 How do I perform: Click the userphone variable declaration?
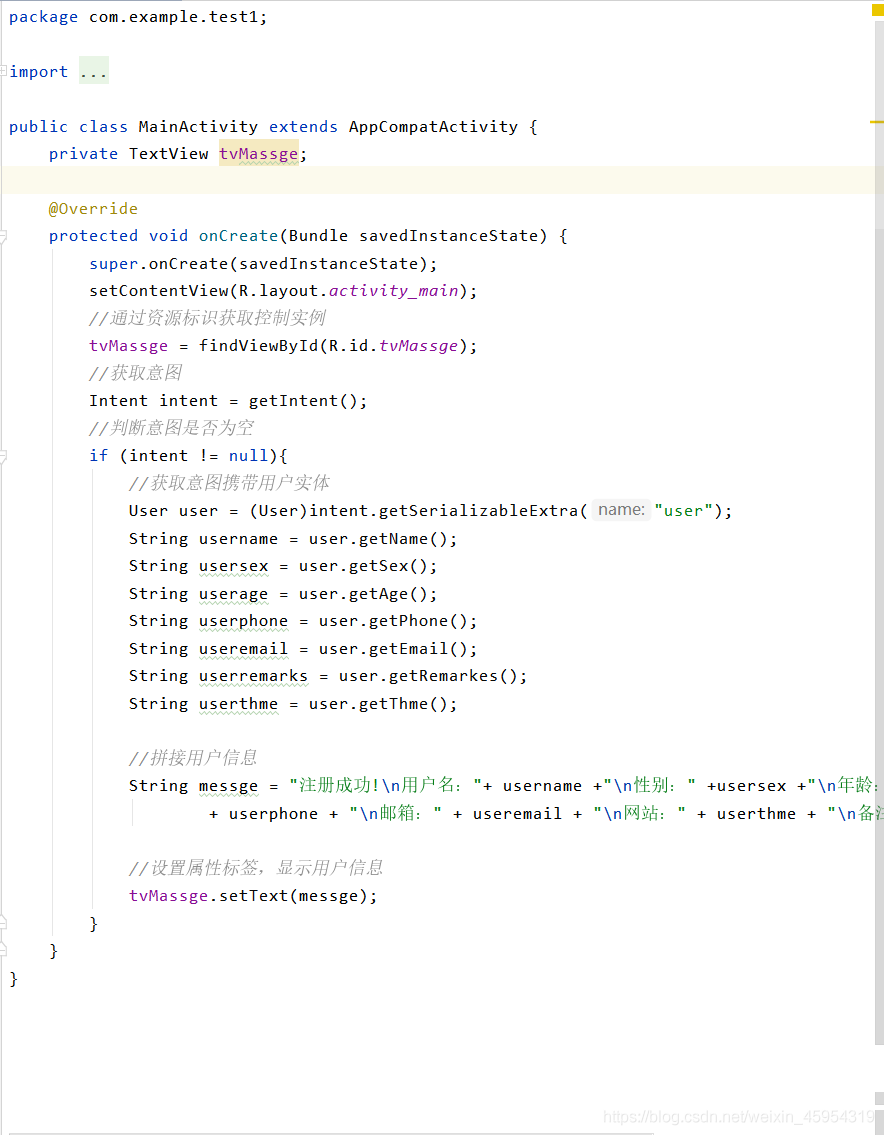click(243, 621)
